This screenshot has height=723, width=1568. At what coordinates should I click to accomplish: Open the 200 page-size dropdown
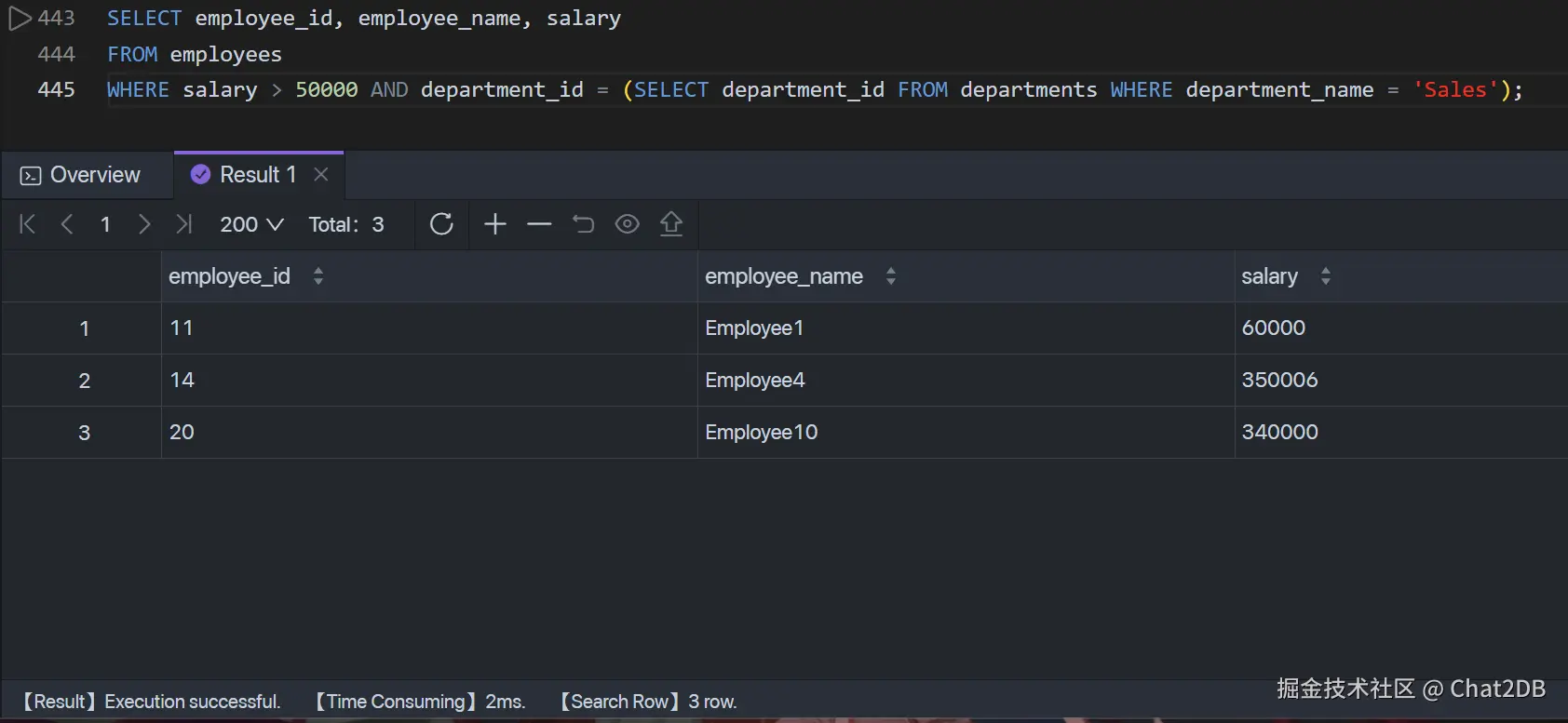(251, 224)
